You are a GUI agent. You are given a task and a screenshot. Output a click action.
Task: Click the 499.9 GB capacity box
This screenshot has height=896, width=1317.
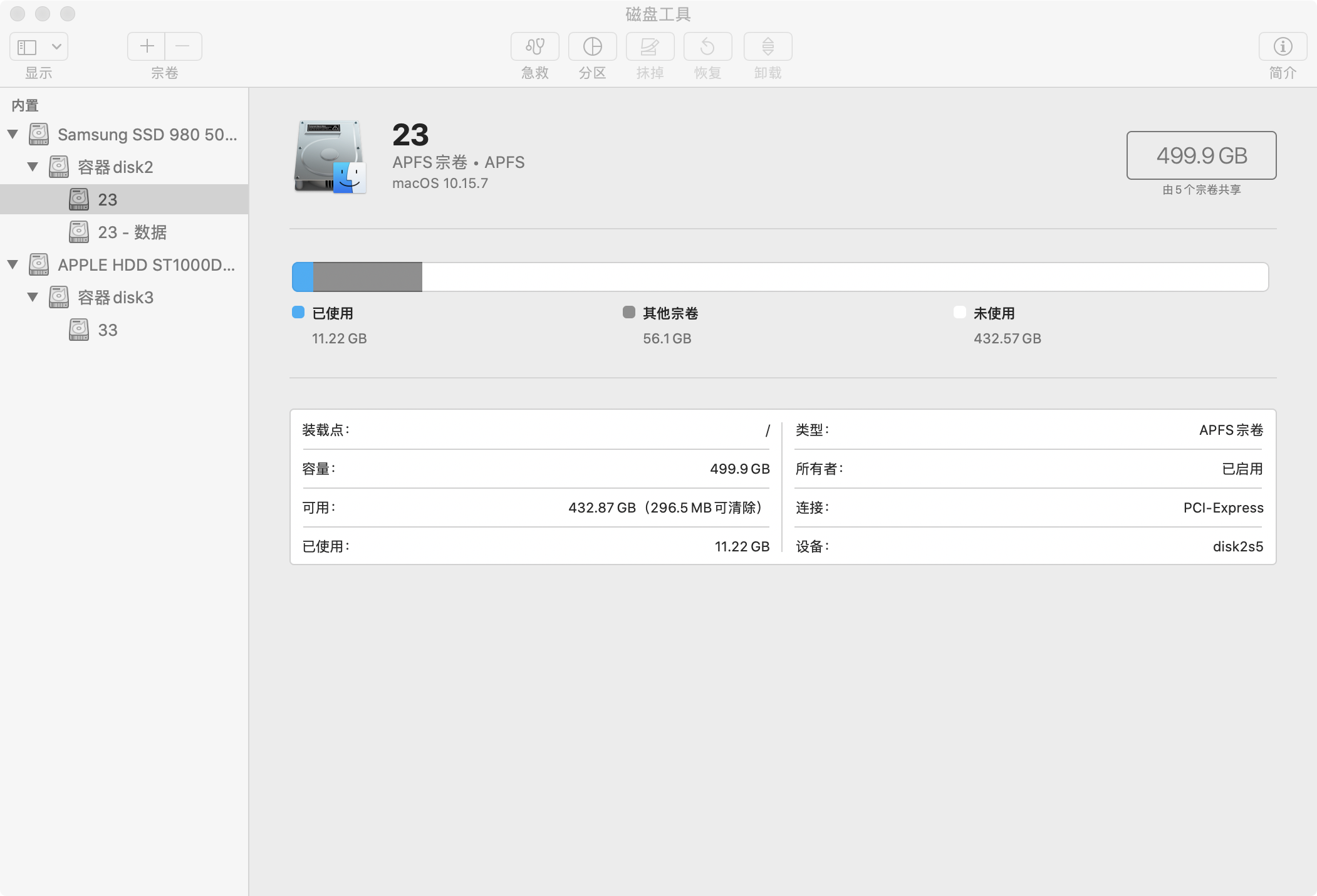point(1201,155)
